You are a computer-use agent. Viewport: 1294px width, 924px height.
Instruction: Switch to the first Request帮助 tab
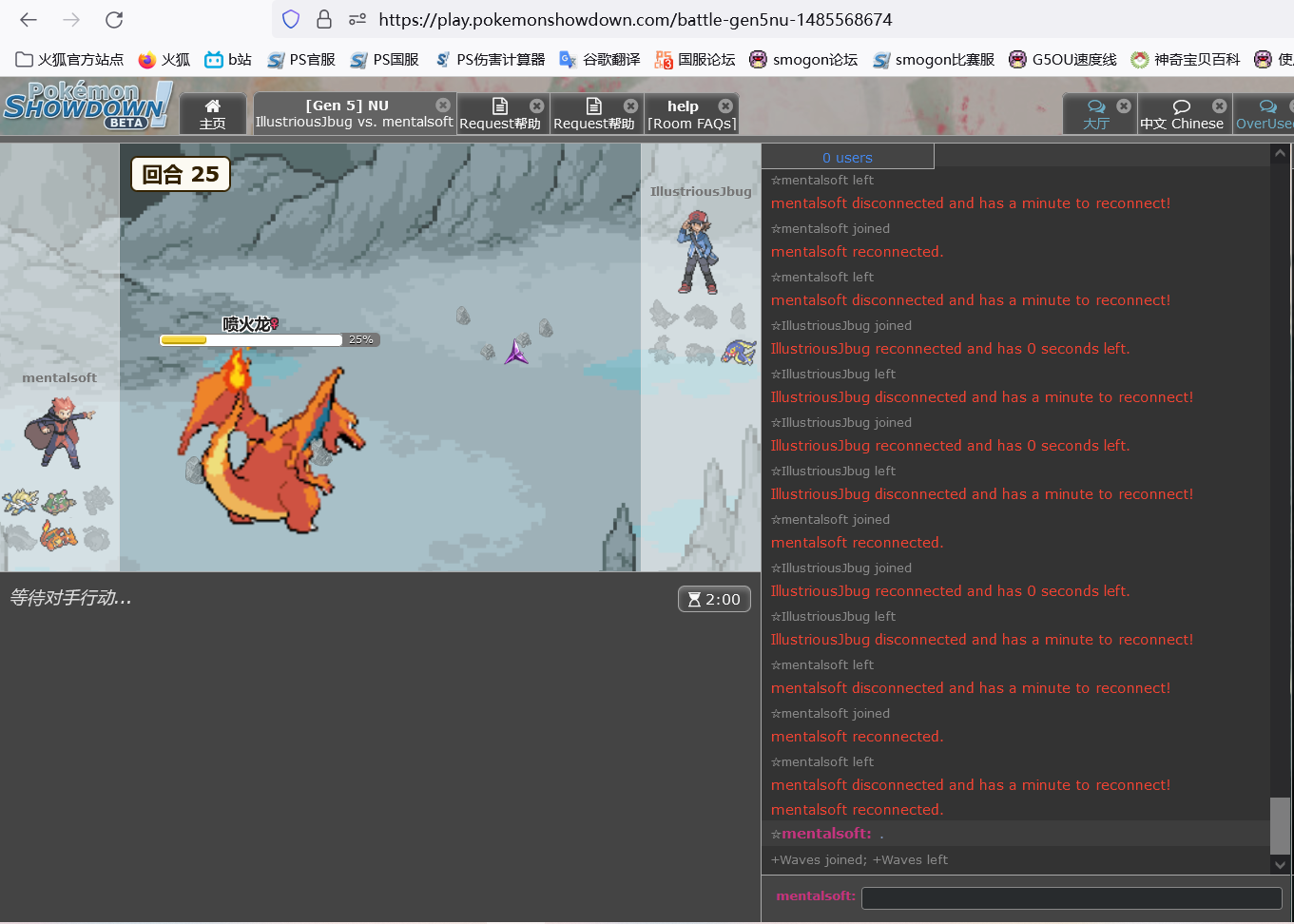coord(500,113)
